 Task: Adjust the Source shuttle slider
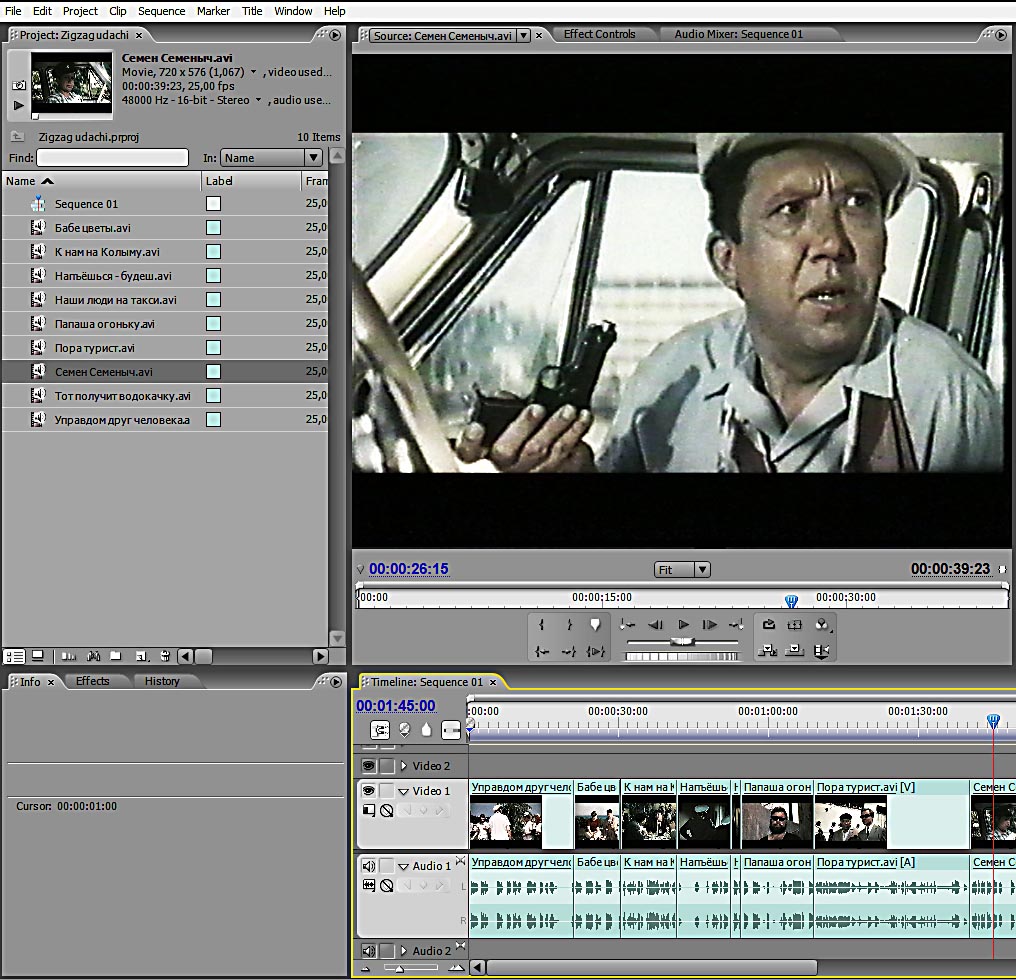point(682,642)
